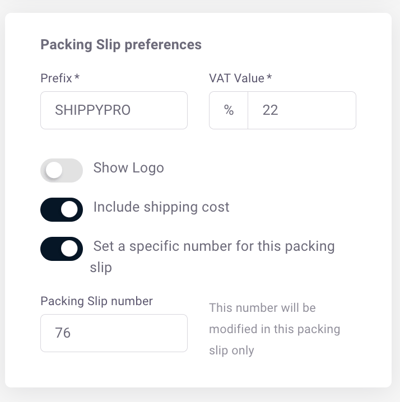Click the VAT Value field label
Viewport: 400px width, 402px height.
click(x=237, y=78)
